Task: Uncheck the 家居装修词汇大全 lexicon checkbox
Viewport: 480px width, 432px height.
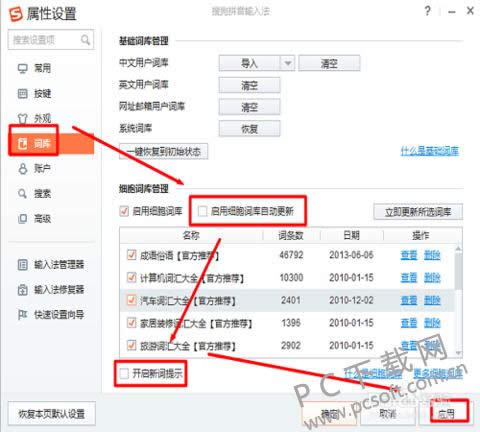Action: click(x=131, y=323)
